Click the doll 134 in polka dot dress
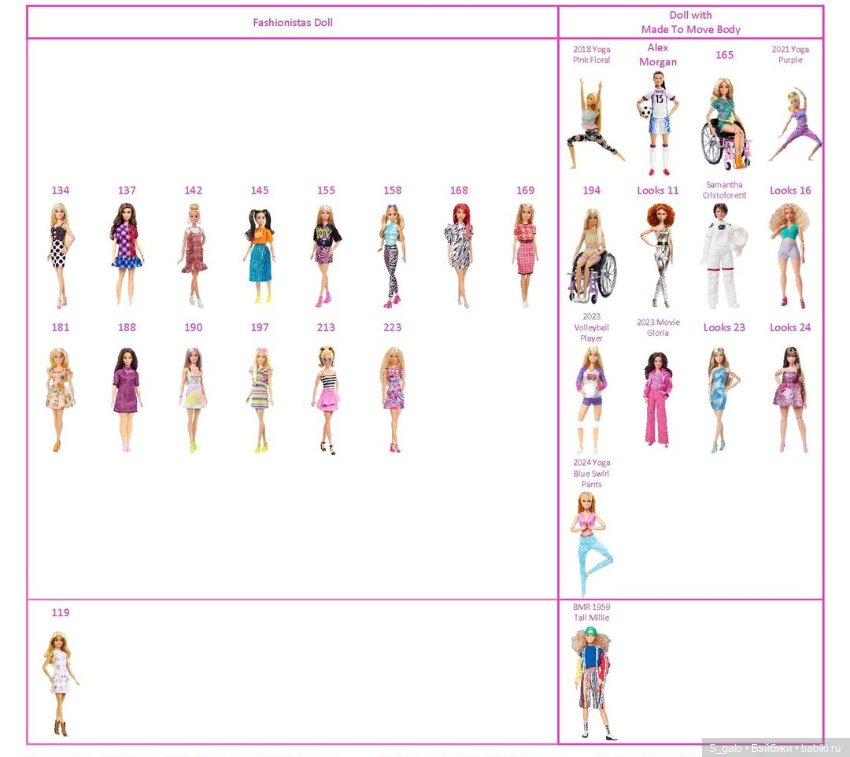 60,254
